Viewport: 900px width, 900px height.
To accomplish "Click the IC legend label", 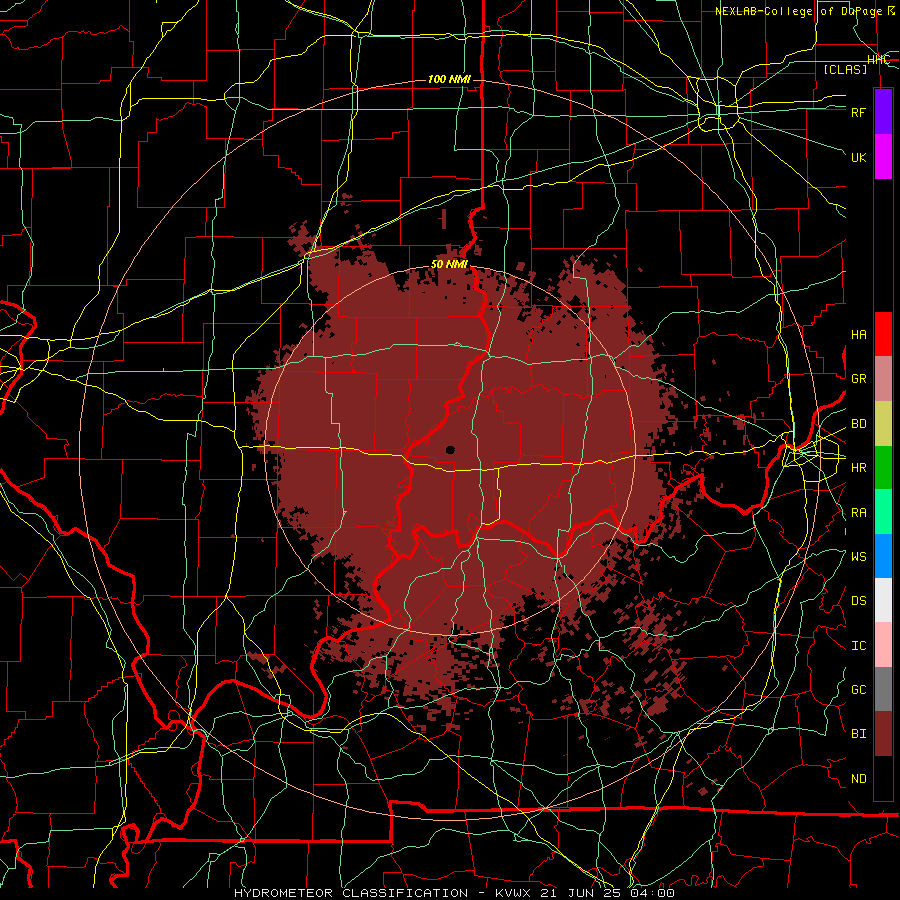I will (x=858, y=646).
